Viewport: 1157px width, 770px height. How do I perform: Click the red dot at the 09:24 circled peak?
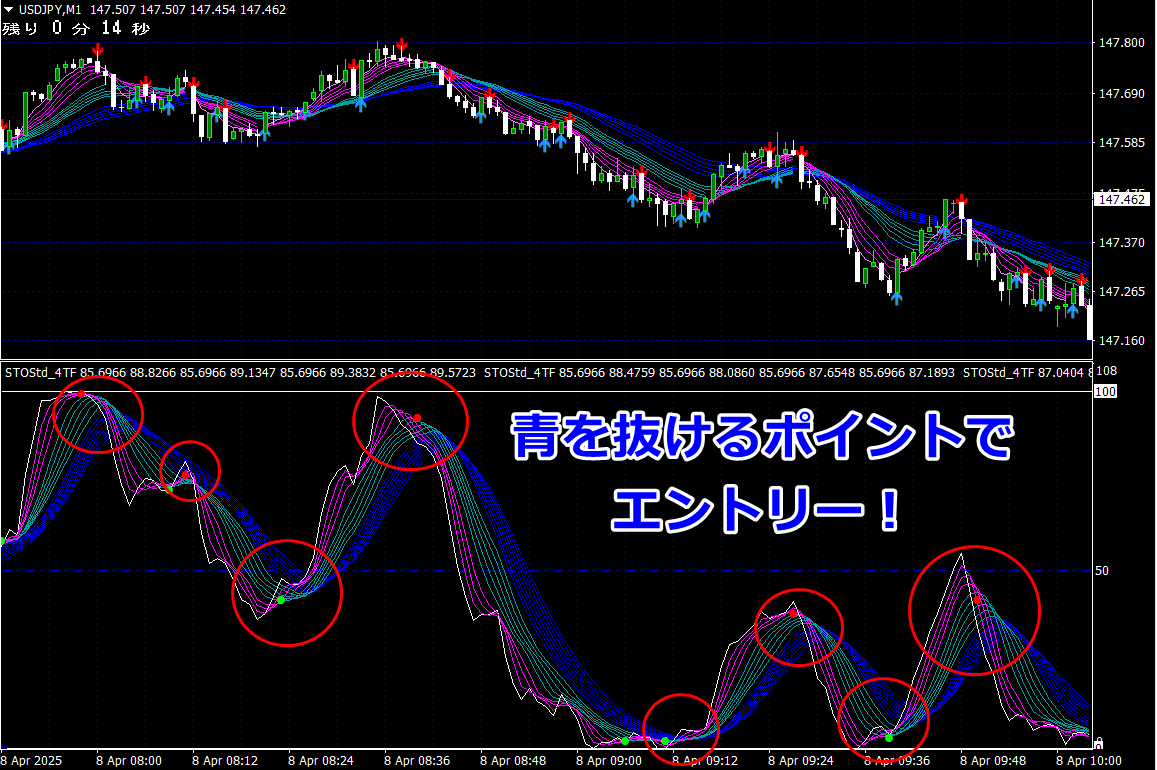tap(793, 614)
